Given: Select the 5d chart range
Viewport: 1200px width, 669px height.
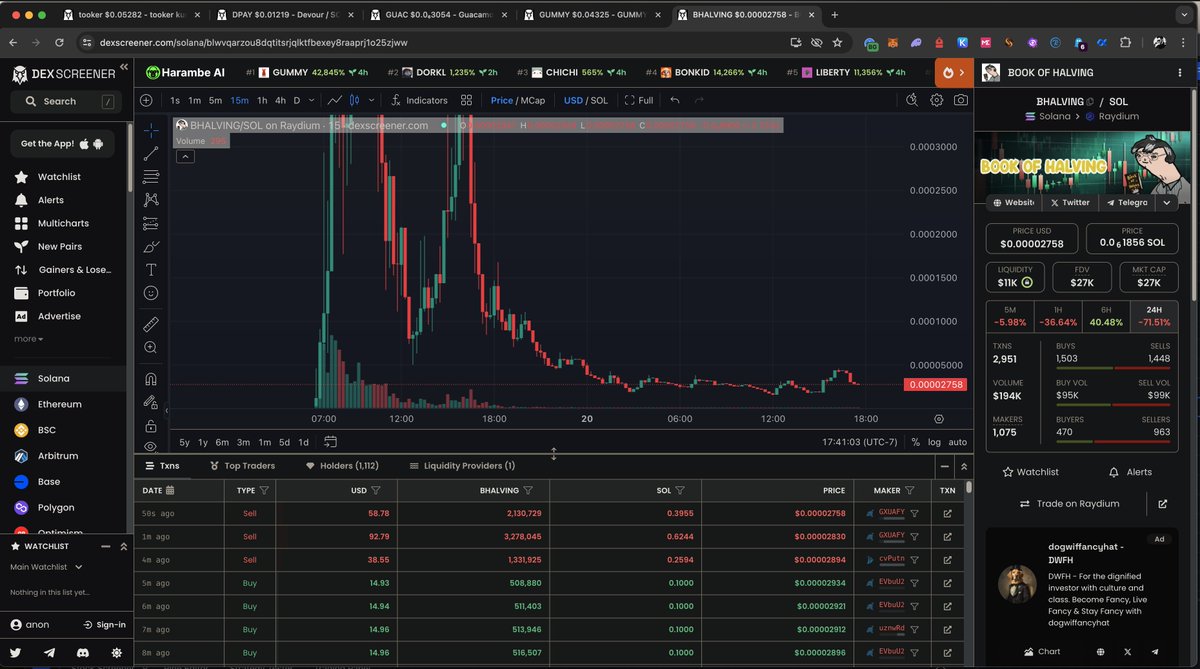Looking at the screenshot, I should point(284,442).
